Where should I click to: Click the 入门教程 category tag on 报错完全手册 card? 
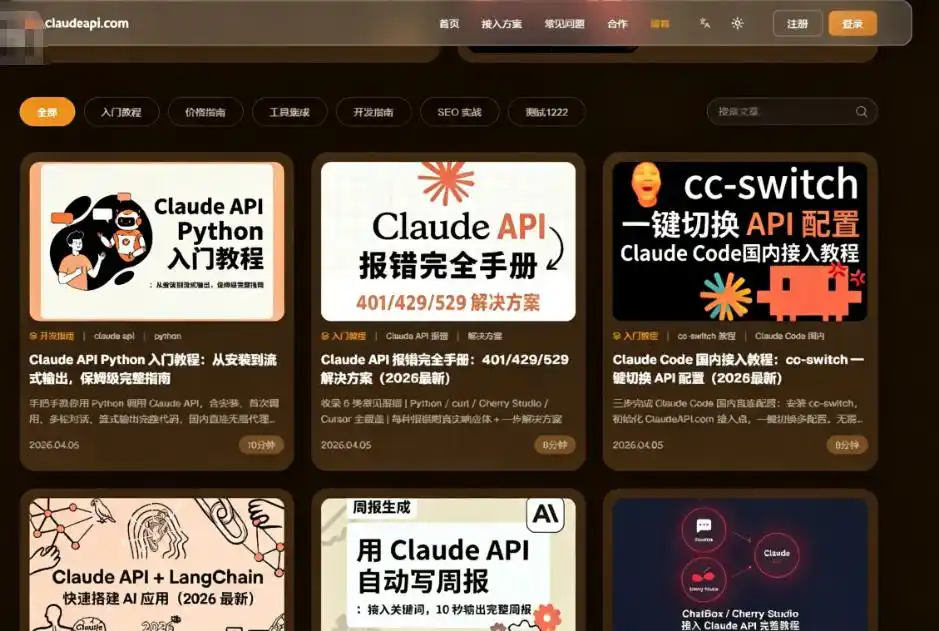tap(344, 336)
